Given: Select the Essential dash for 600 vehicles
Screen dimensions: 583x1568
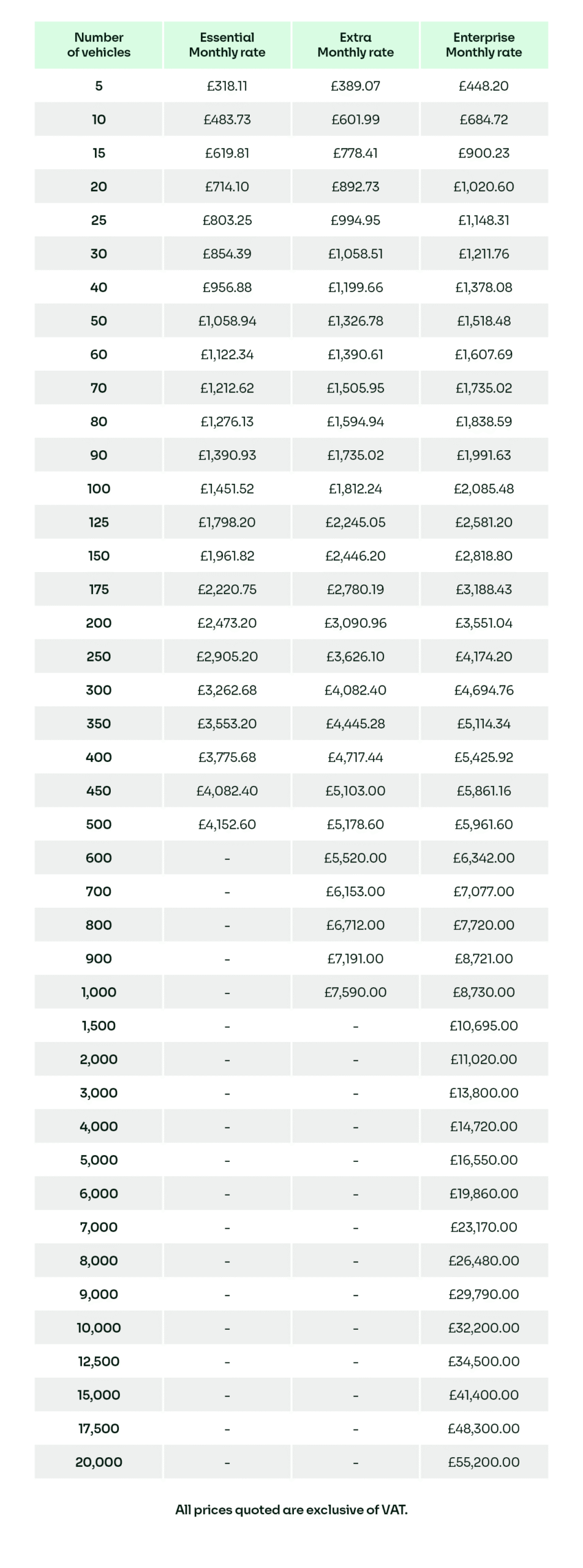Looking at the screenshot, I should pos(227,858).
